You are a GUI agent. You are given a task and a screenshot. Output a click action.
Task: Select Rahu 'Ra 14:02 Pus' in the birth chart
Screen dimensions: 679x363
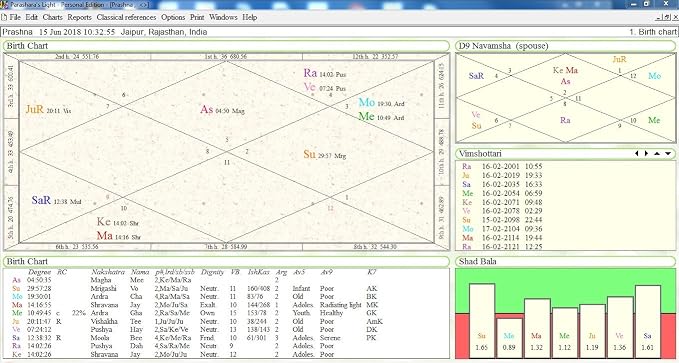point(325,73)
